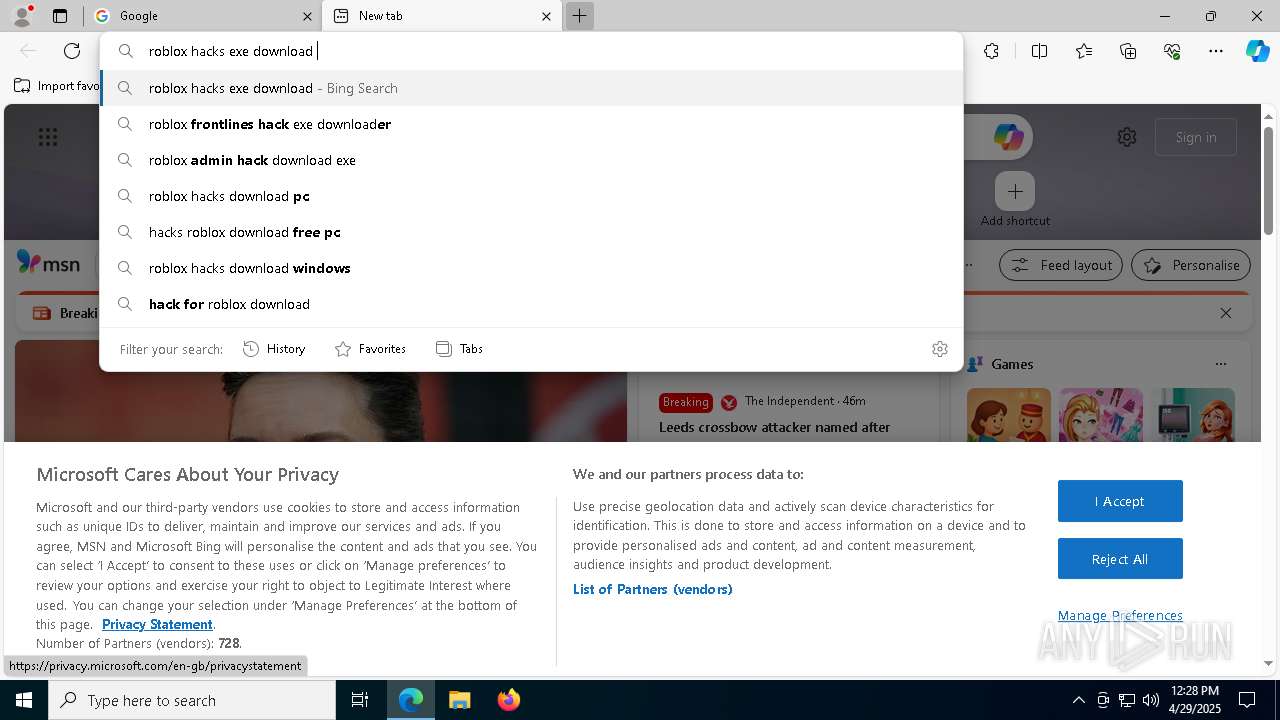Click I Accept privacy button
The height and width of the screenshot is (720, 1280).
tap(1120, 501)
